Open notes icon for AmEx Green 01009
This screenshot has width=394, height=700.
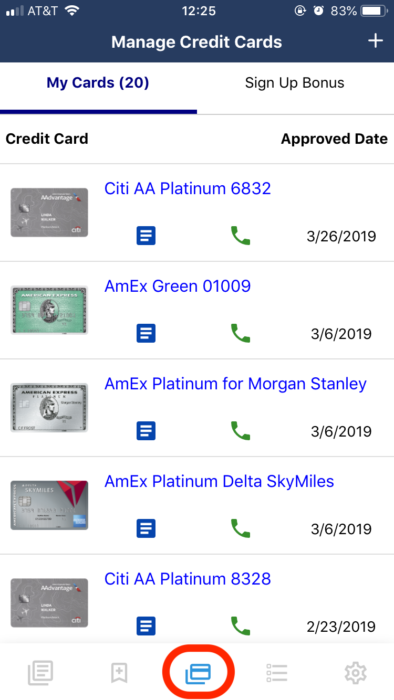tap(146, 333)
